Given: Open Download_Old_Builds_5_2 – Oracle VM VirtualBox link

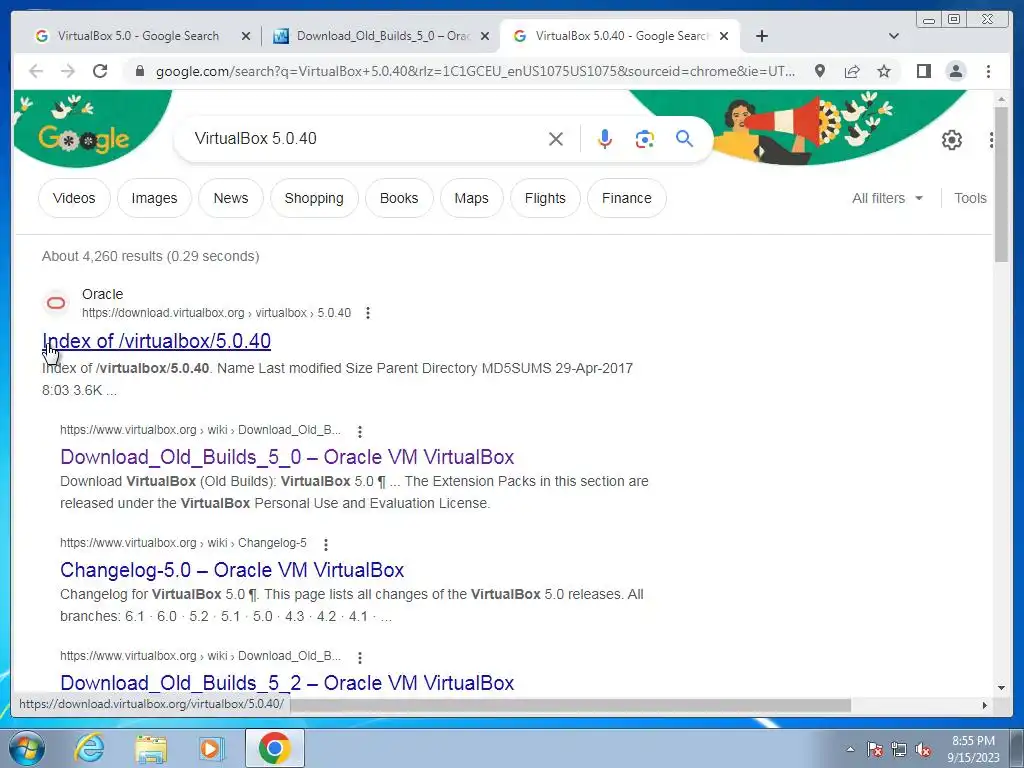Looking at the screenshot, I should 287,682.
